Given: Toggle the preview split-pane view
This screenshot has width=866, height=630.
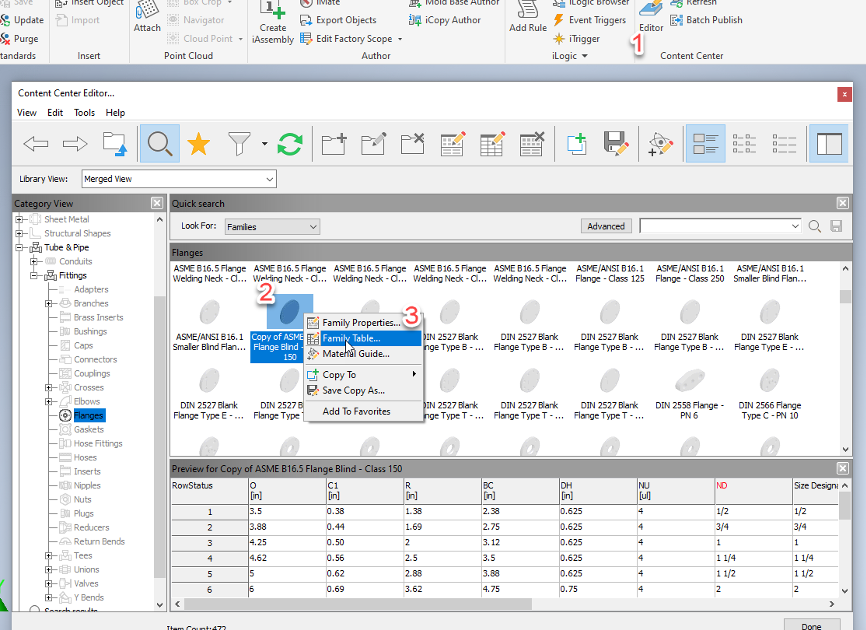Looking at the screenshot, I should point(829,143).
